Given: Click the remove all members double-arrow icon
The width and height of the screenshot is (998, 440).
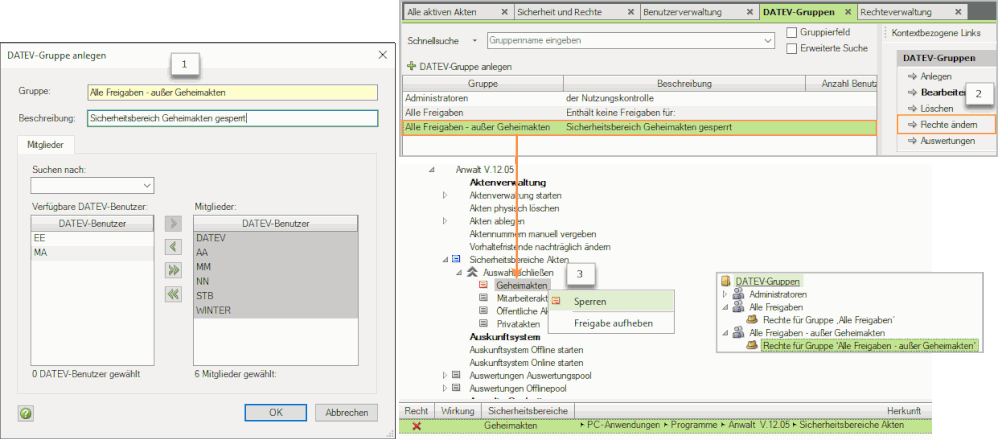Looking at the screenshot, I should [x=171, y=292].
